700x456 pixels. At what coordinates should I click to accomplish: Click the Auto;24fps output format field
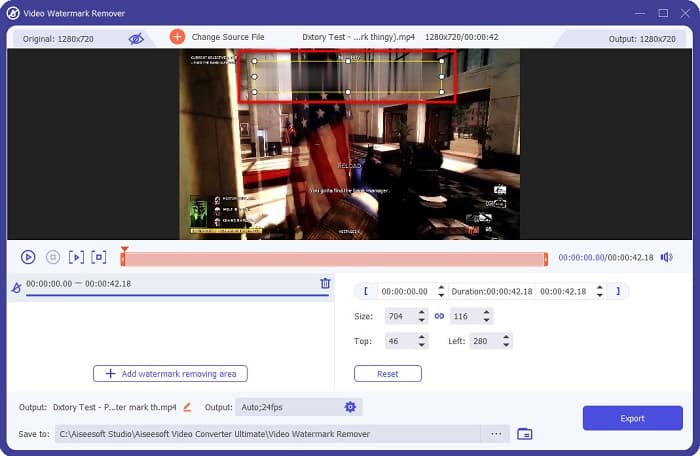[289, 407]
